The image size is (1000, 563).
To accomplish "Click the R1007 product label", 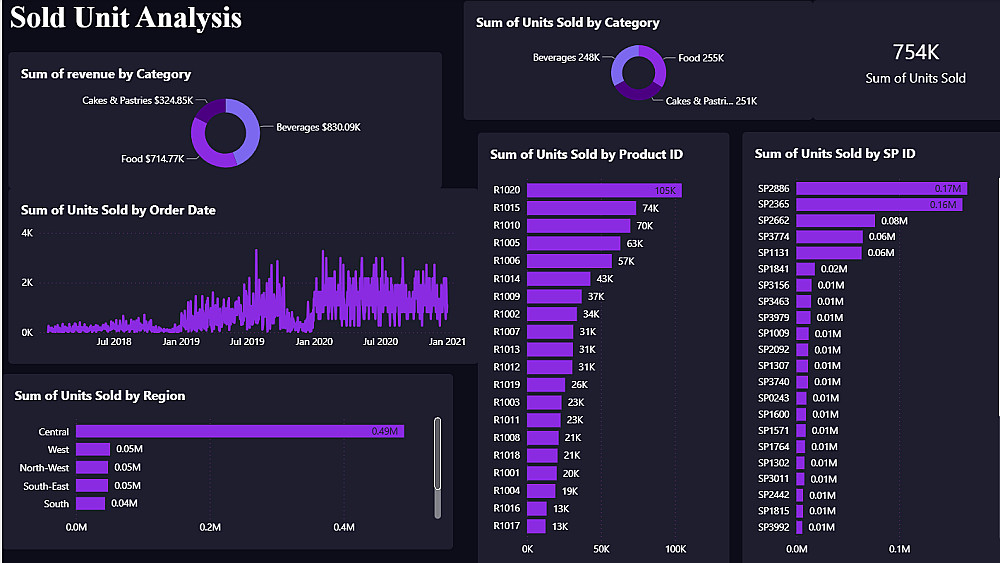I will pyautogui.click(x=506, y=332).
